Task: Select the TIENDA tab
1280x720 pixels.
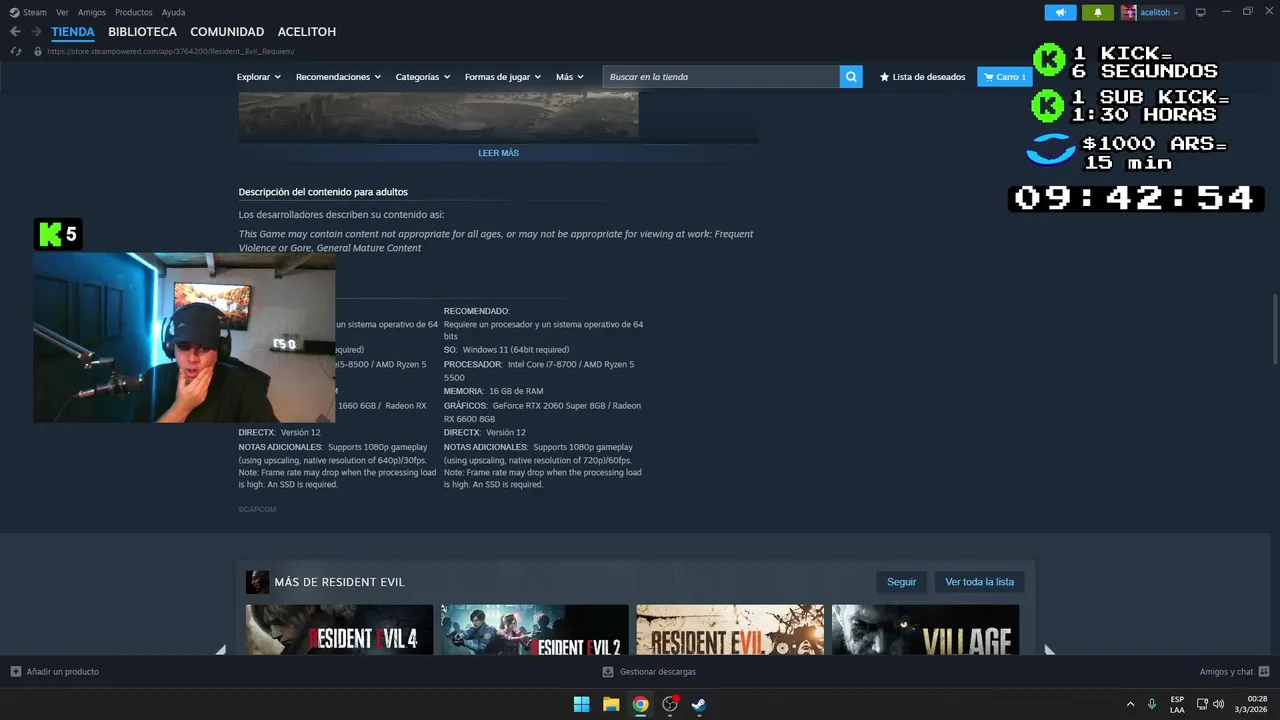Action: [73, 32]
